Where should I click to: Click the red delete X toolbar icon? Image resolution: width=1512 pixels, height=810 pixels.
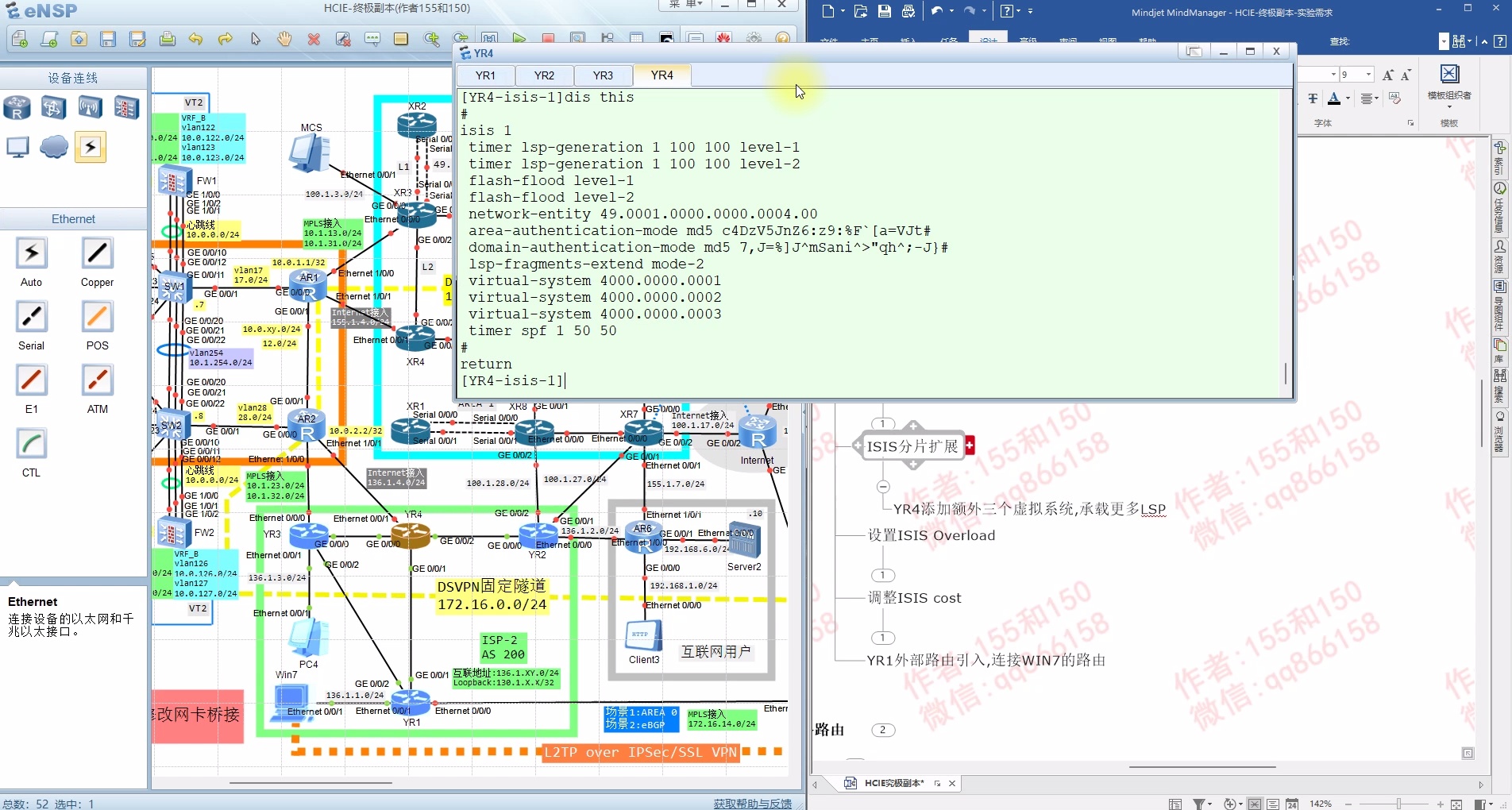(x=314, y=39)
